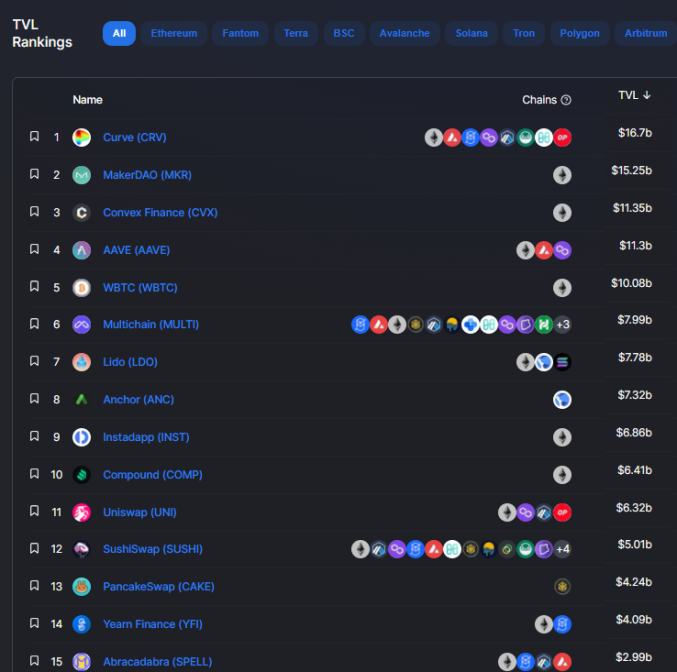Click Solana chain icon in Lido row
This screenshot has width=677, height=672.
click(562, 362)
